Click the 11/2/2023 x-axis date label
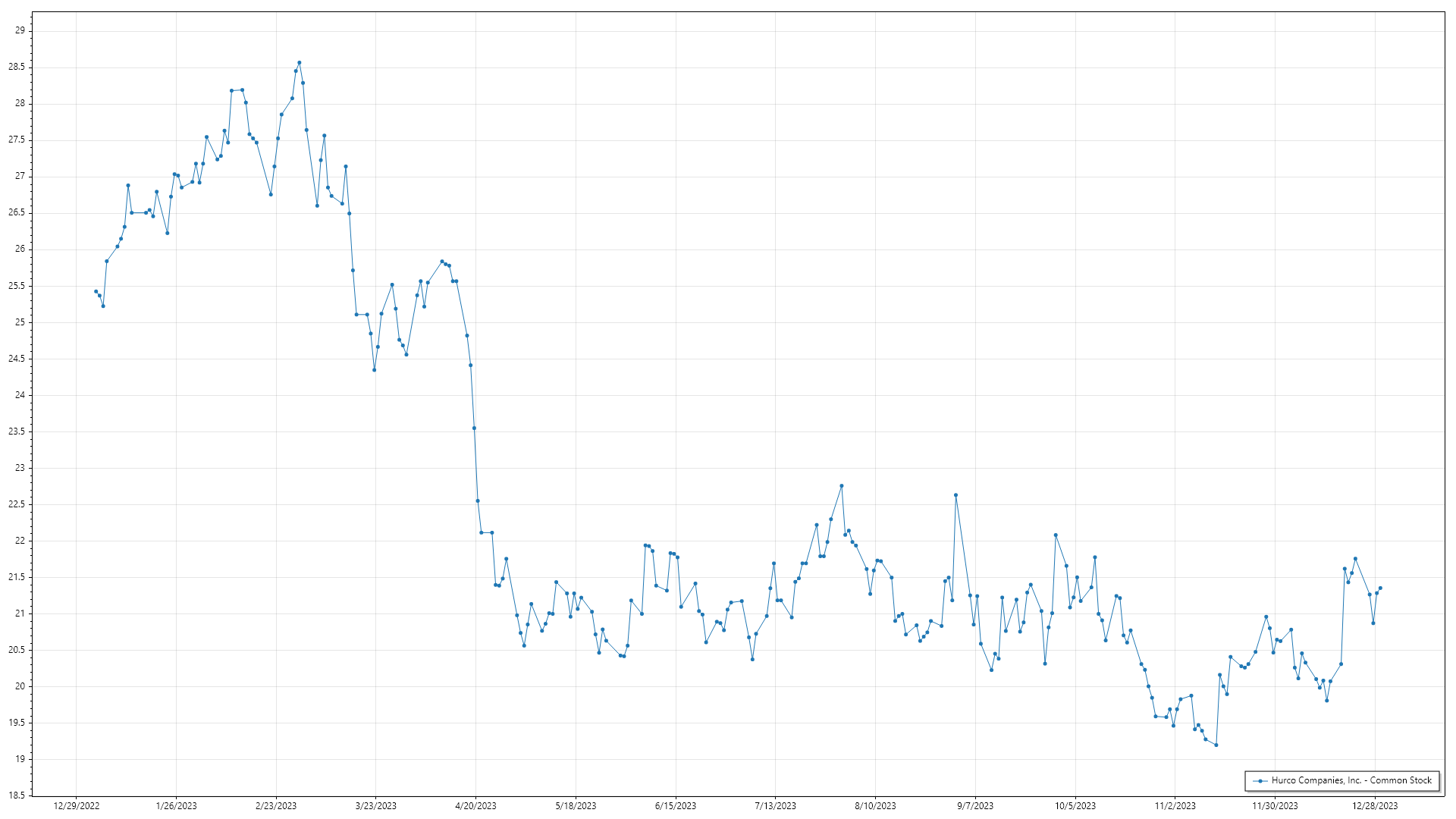Image resolution: width=1456 pixels, height=819 pixels. (x=1175, y=806)
